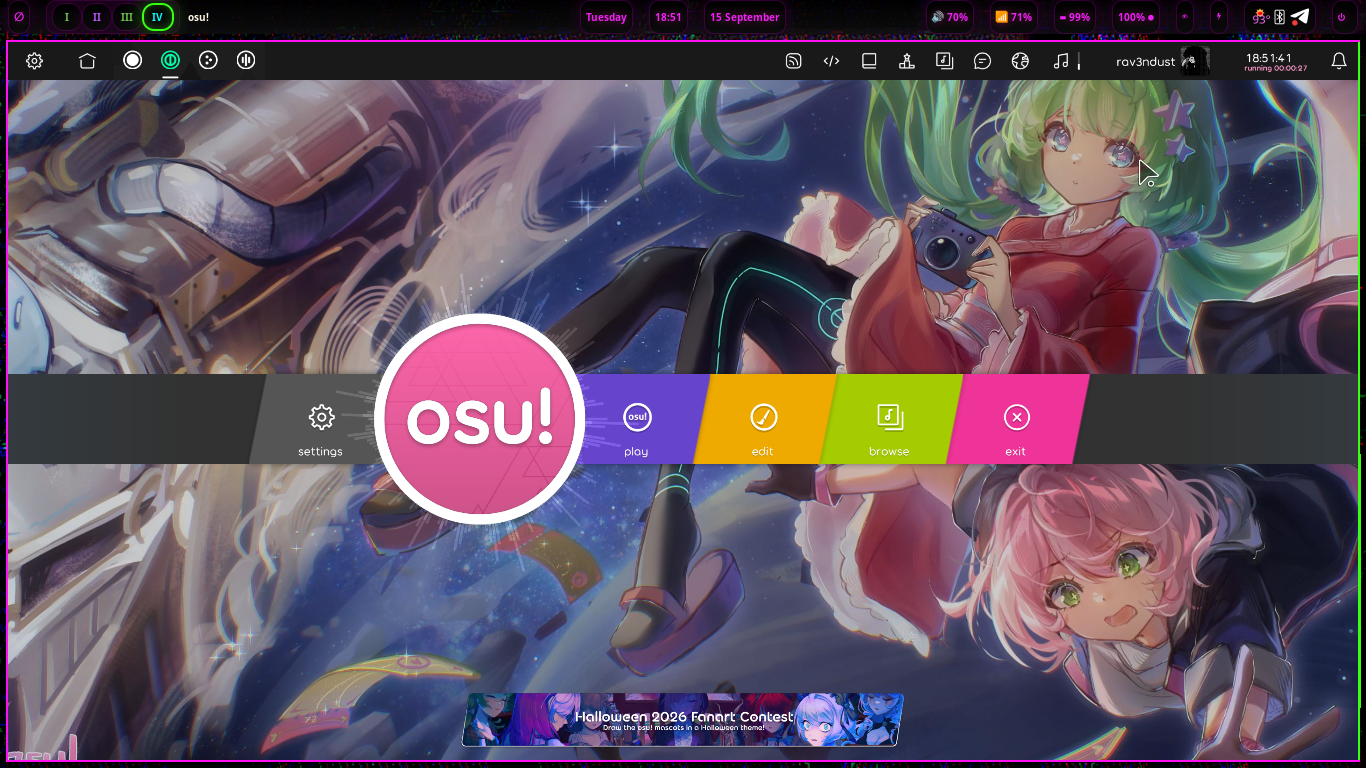Switch to workspace III
The image size is (1366, 768).
[x=127, y=17]
